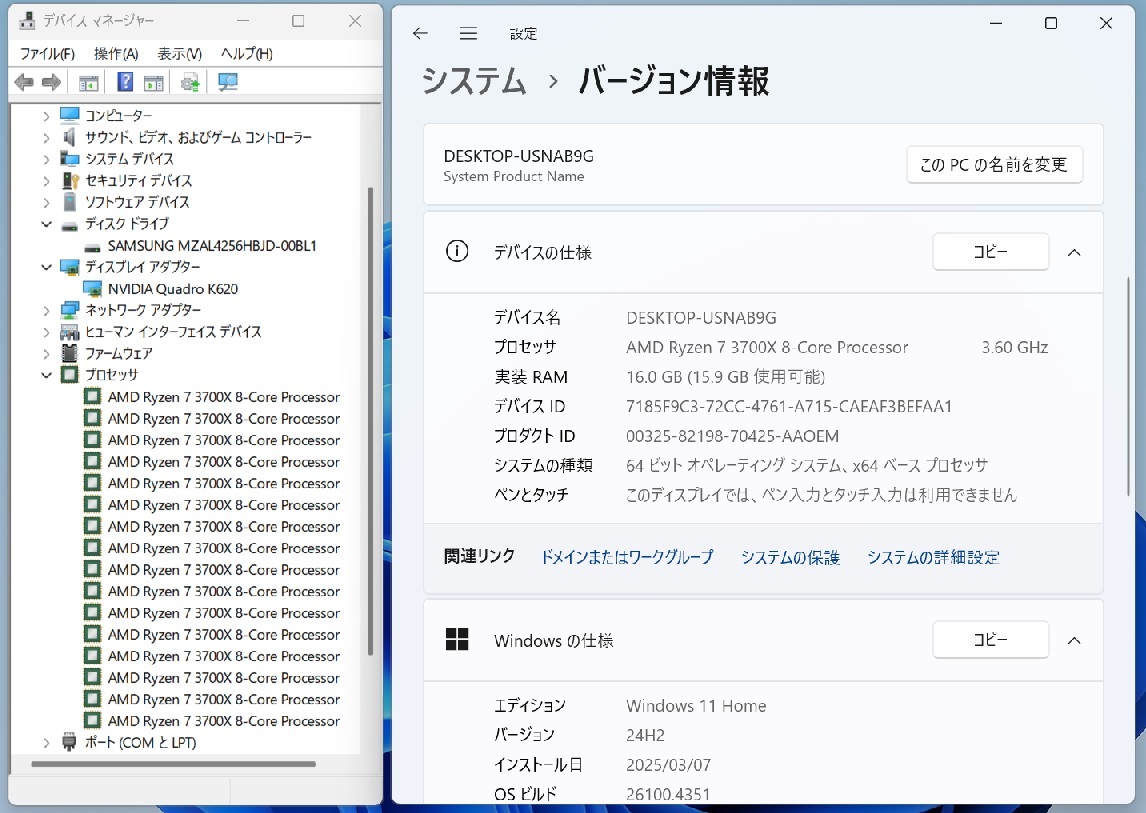Select the ソフトウェア デバイス icon
The width and height of the screenshot is (1146, 813).
coord(69,202)
